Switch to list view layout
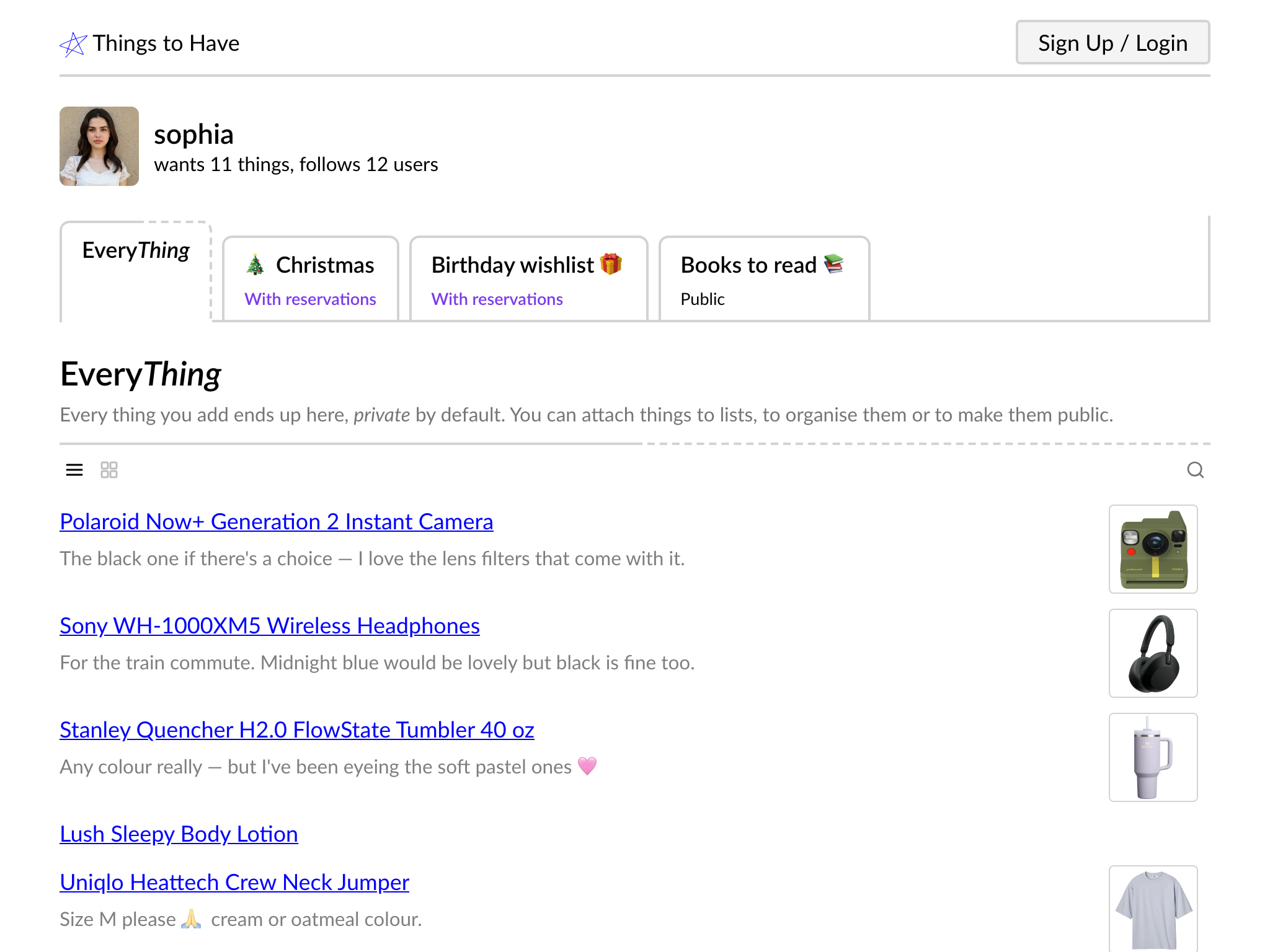This screenshot has width=1270, height=952. tap(74, 470)
